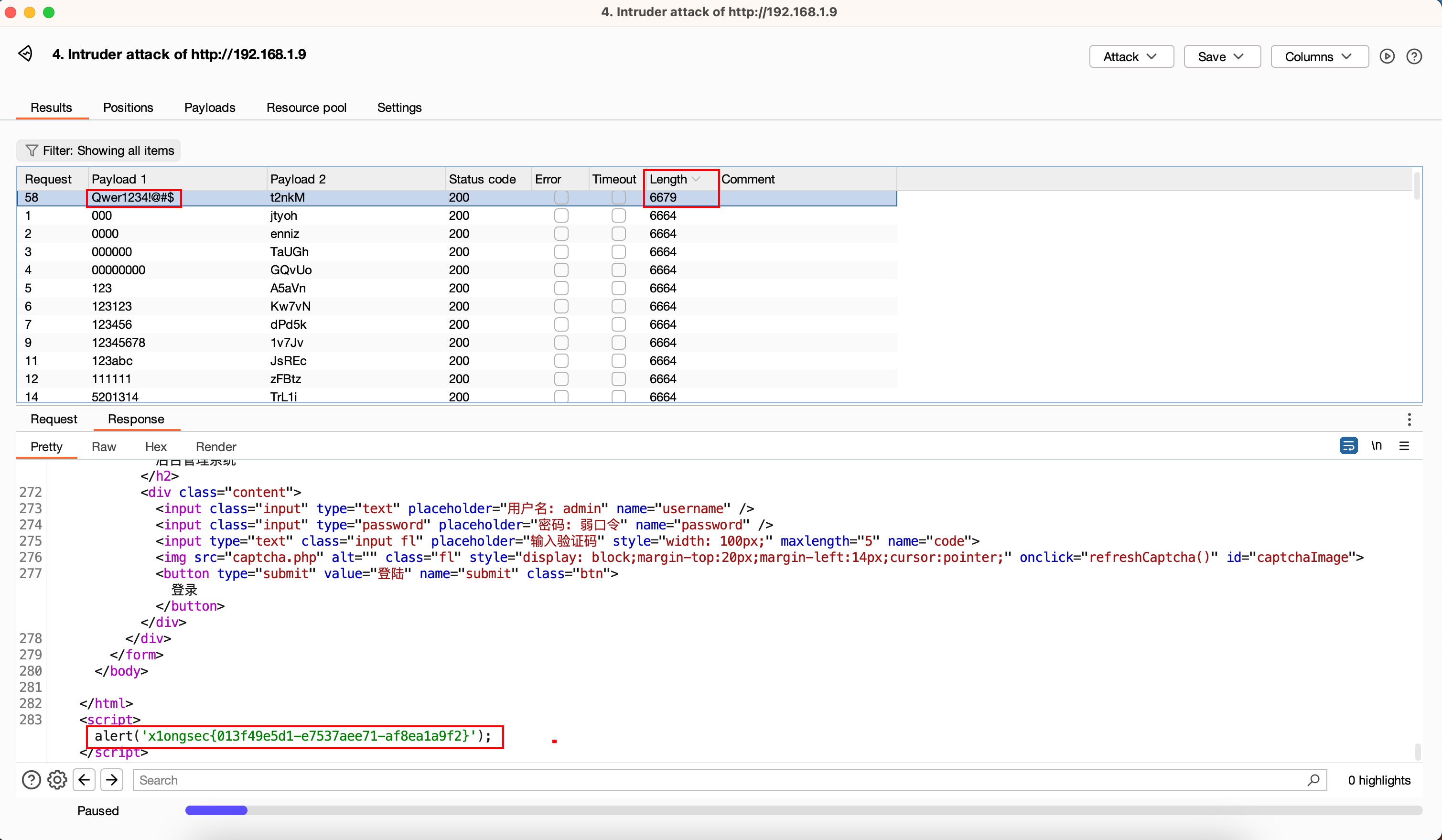The height and width of the screenshot is (840, 1442).
Task: Switch to the Positions tab
Action: (x=128, y=108)
